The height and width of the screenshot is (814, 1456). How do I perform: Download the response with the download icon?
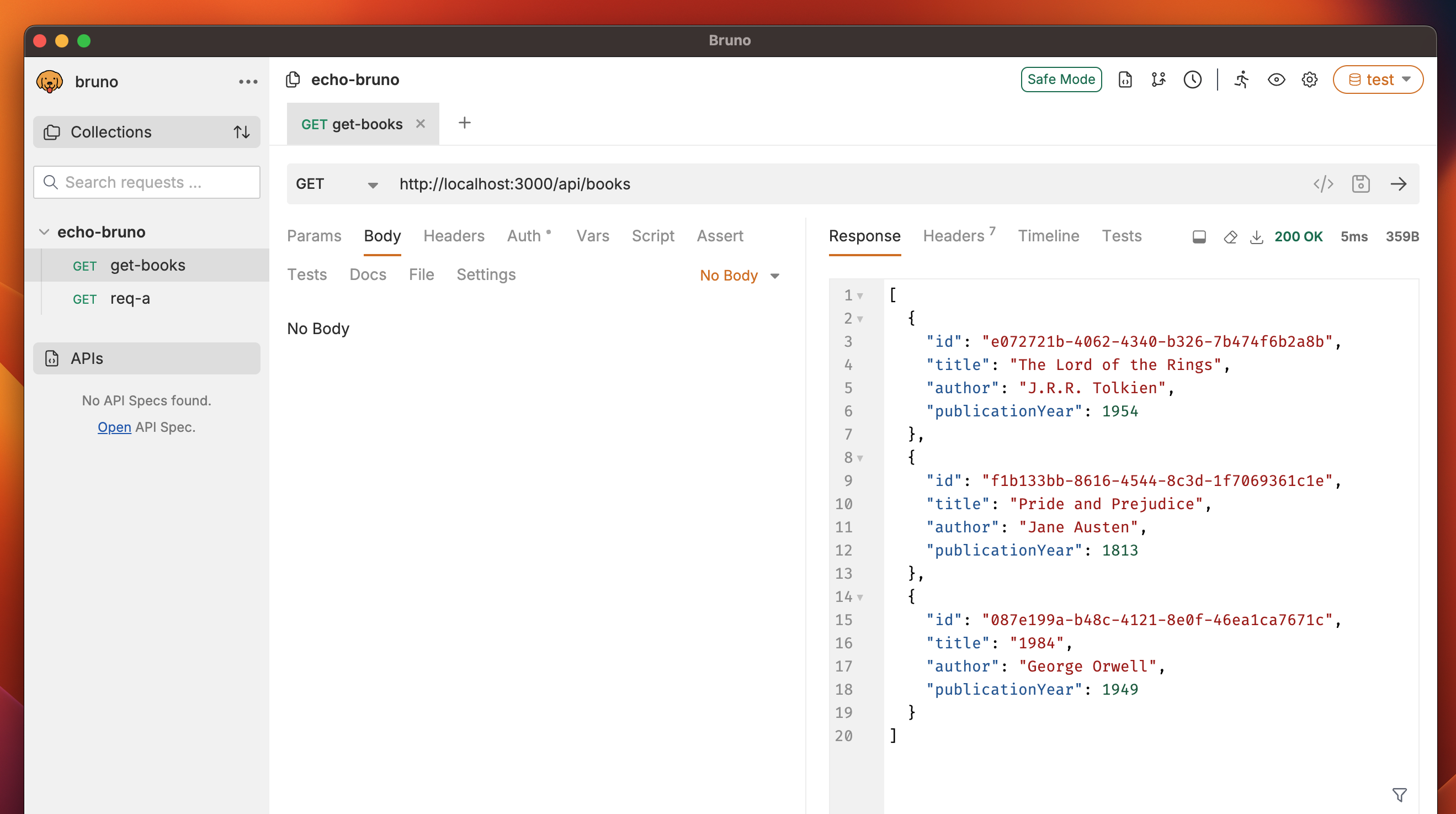pos(1257,237)
